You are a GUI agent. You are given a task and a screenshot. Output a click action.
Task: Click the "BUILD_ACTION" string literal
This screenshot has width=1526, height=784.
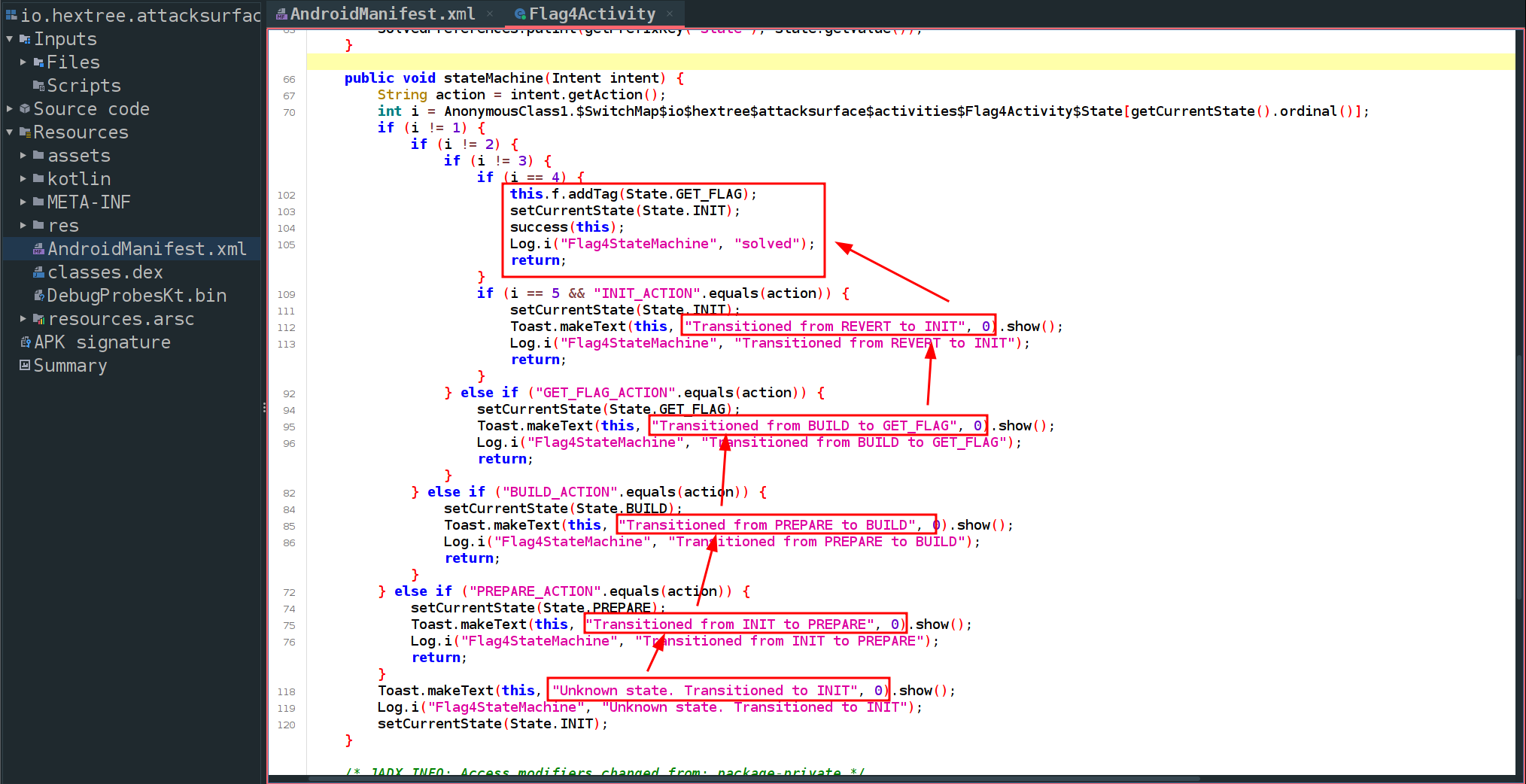point(560,491)
